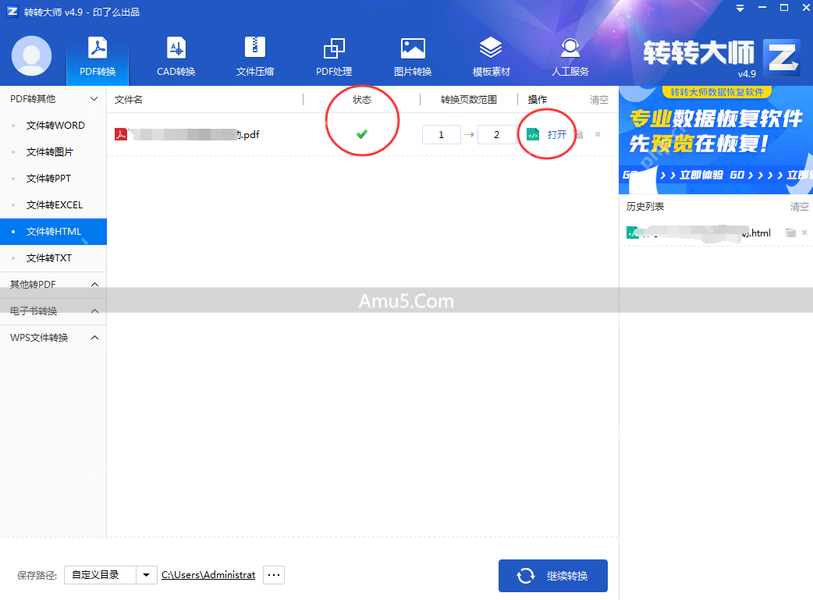
Task: Expand the 其他转PDF section
Action: (53, 284)
